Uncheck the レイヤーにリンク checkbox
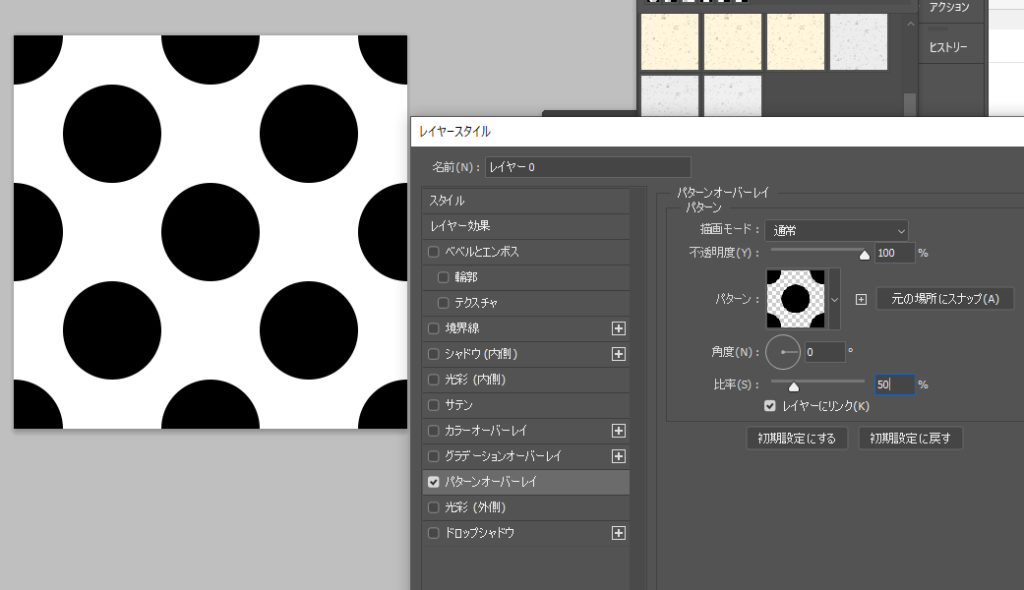 [x=769, y=406]
